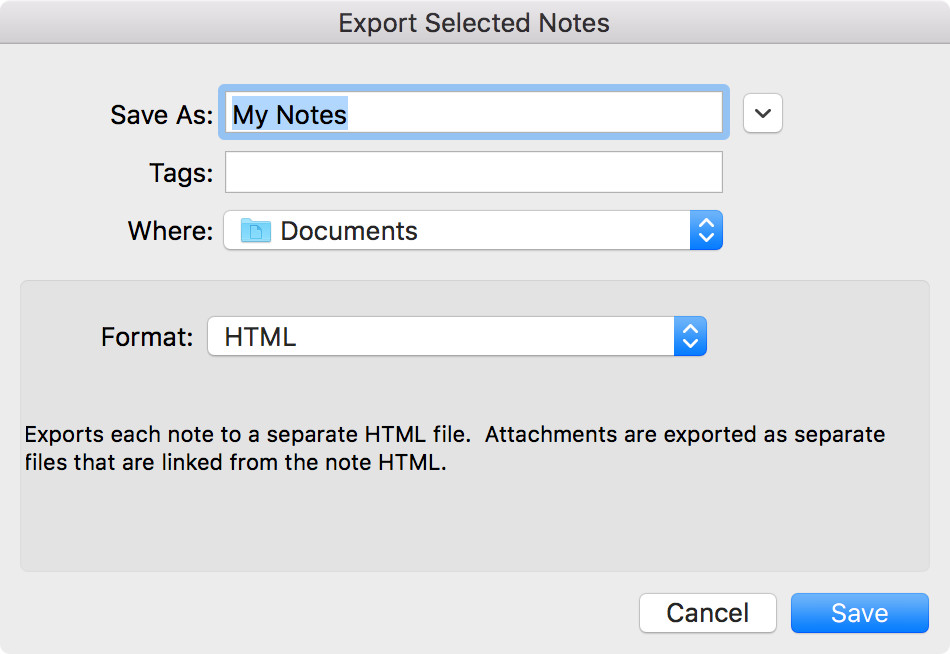
Task: Click the Where label
Action: [x=171, y=231]
